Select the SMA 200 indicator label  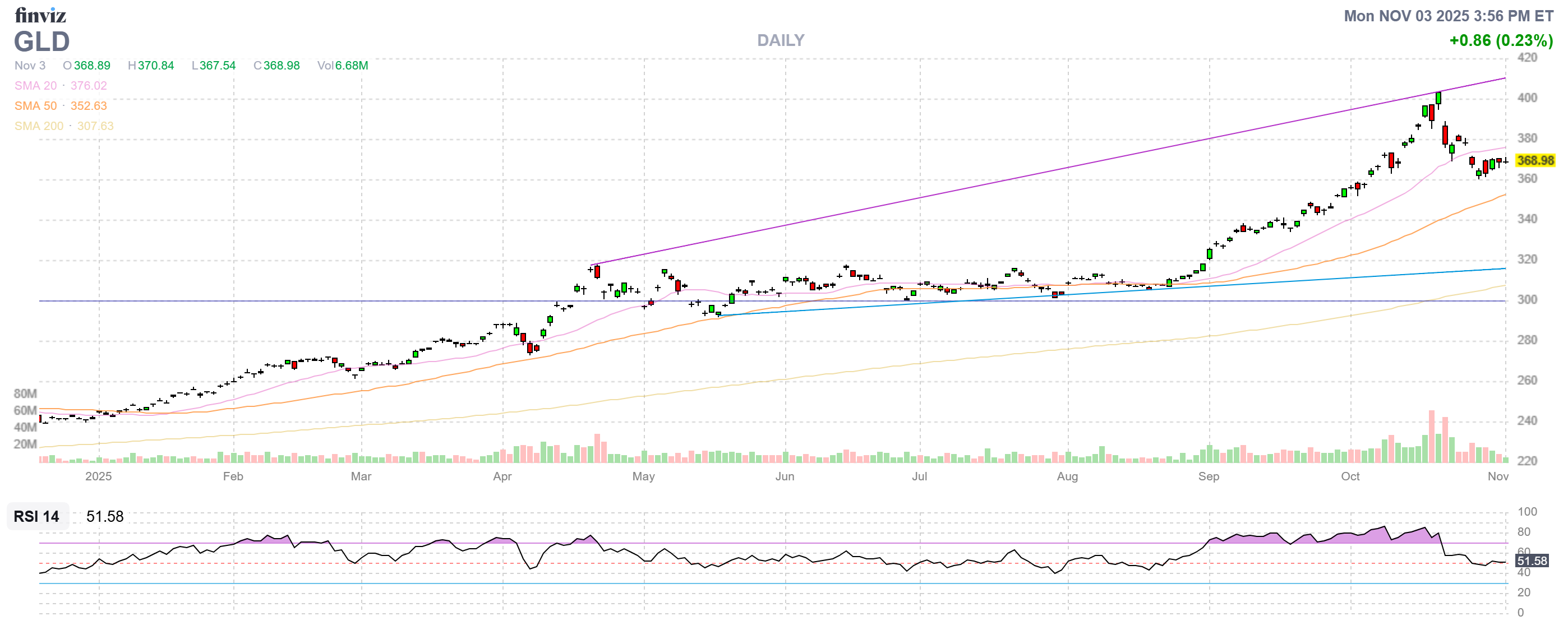click(38, 126)
